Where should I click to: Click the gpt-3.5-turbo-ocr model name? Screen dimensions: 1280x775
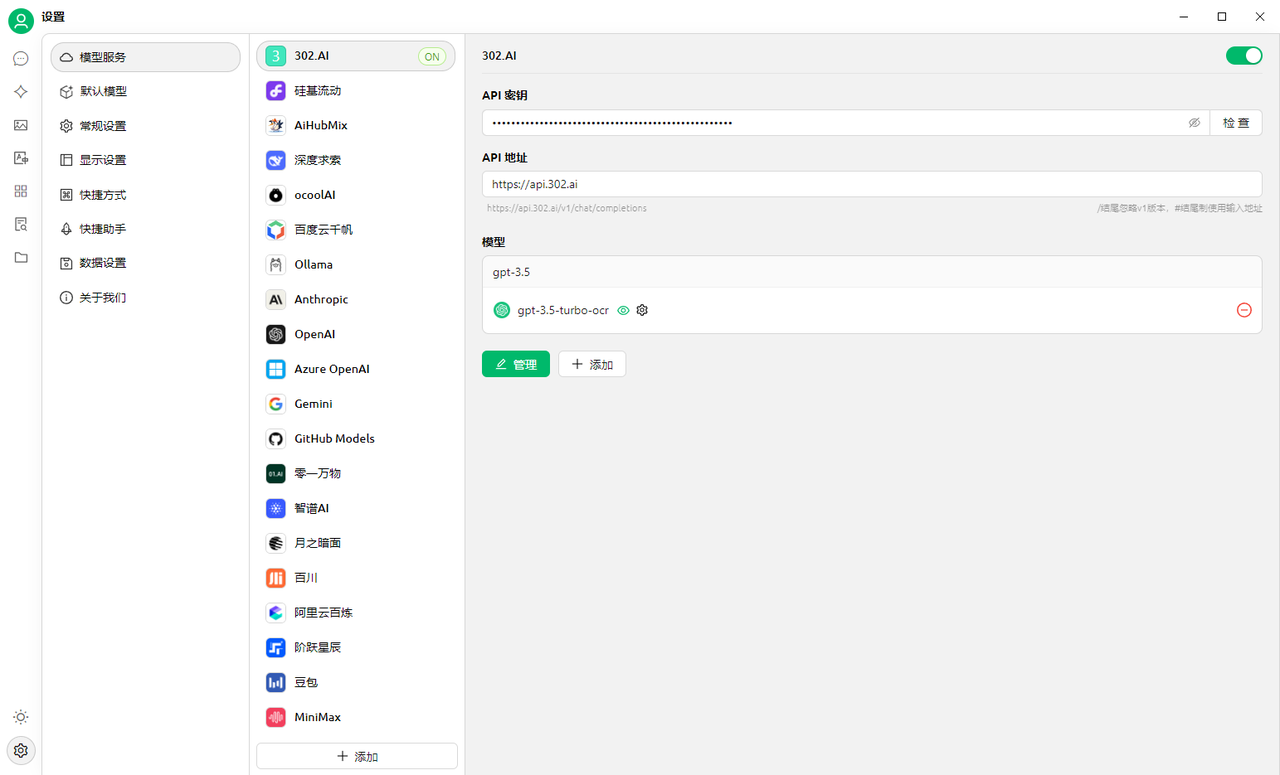click(x=563, y=310)
